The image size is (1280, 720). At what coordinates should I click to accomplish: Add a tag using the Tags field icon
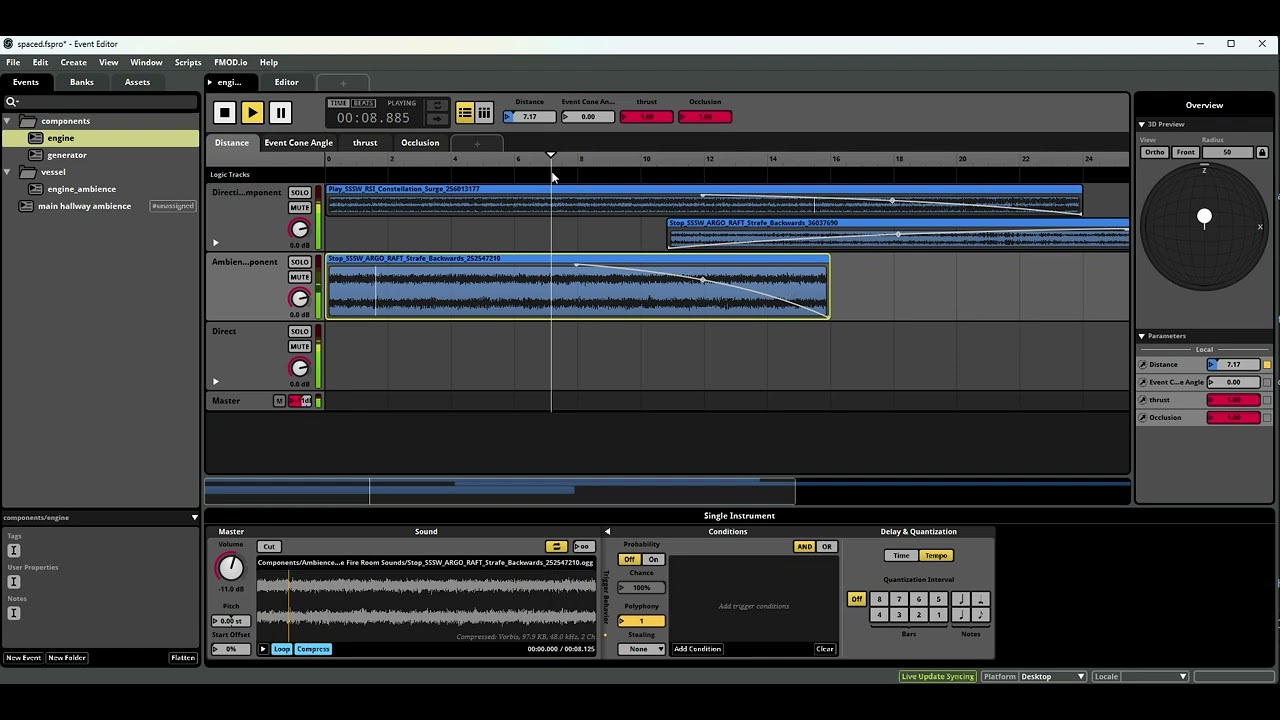click(x=14, y=550)
